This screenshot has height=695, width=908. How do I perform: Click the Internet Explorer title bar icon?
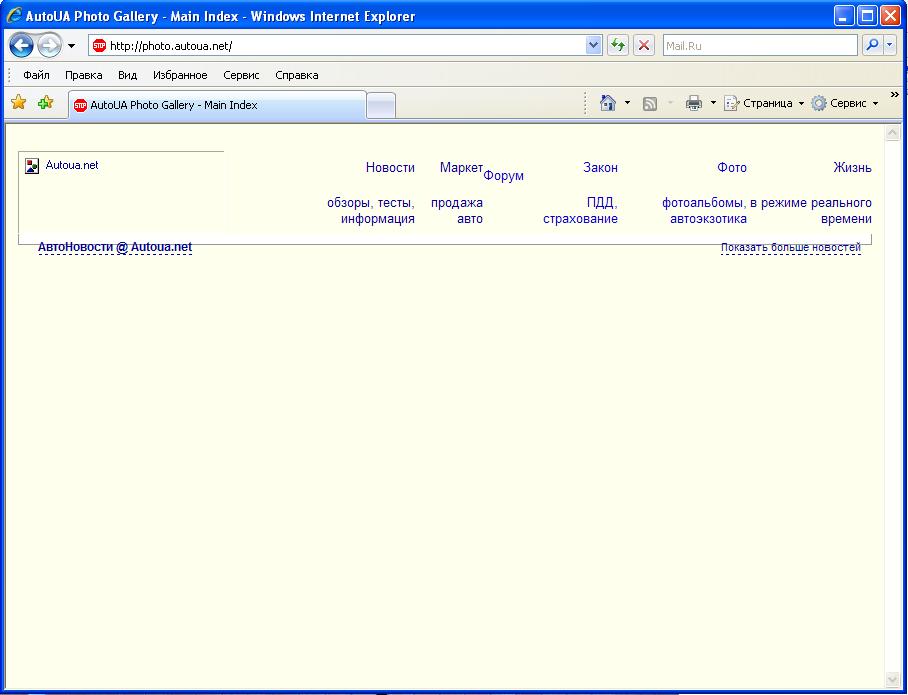[14, 16]
